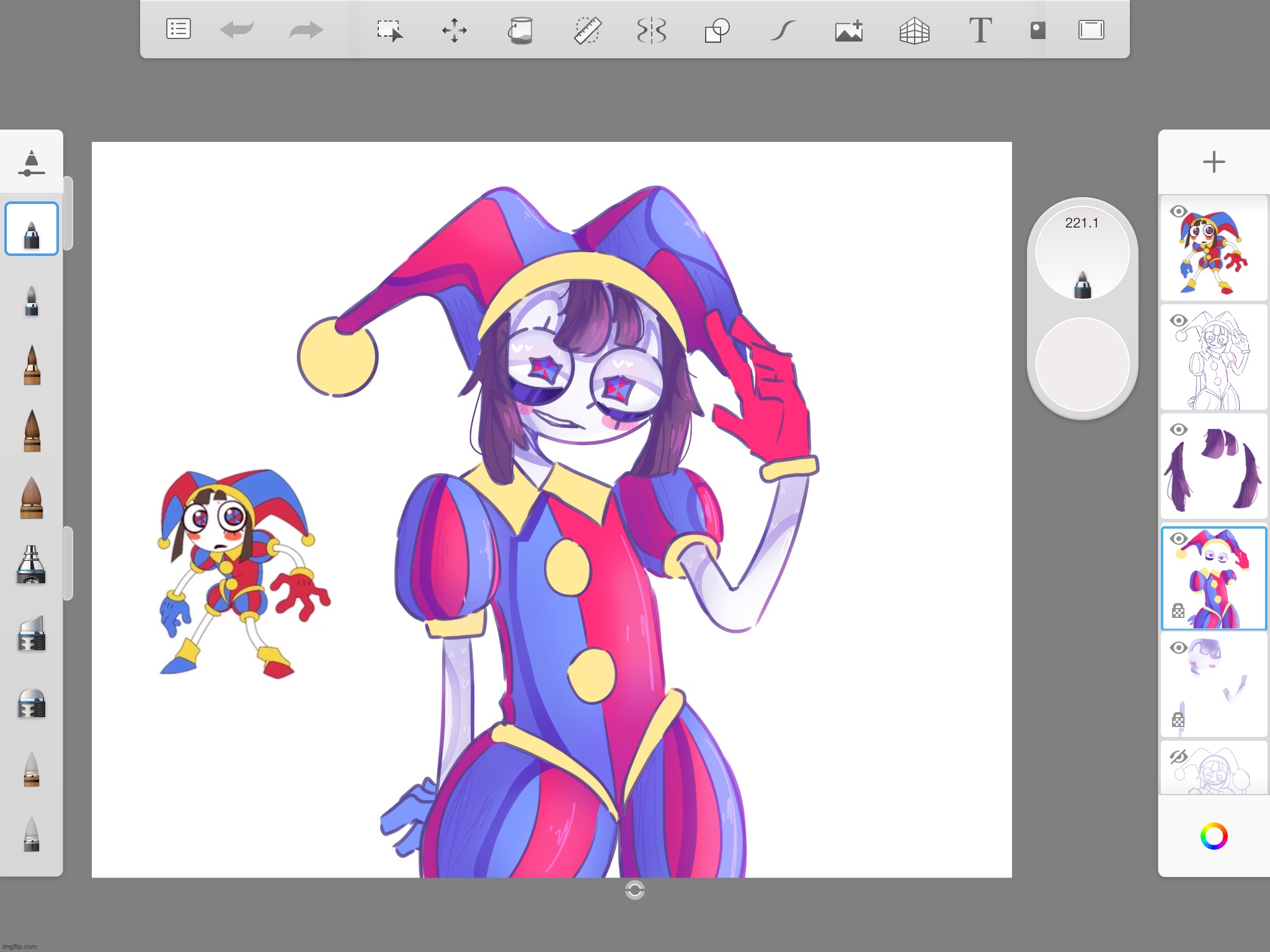The width and height of the screenshot is (1270, 952).
Task: Select the airbrush tool
Action: coord(31,565)
